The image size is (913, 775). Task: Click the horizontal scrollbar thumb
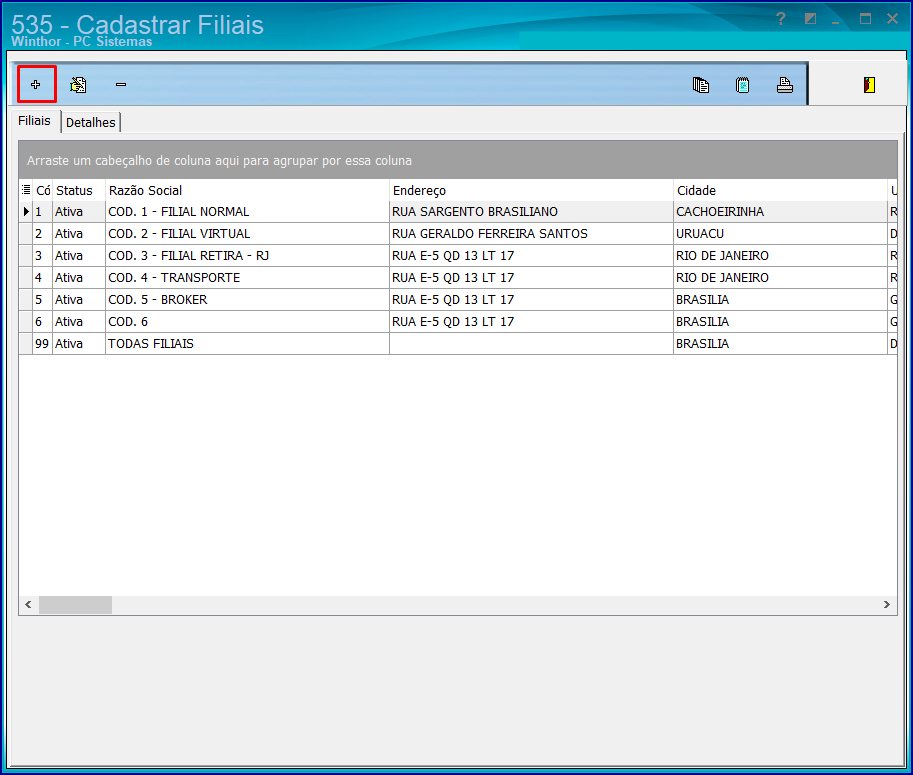pyautogui.click(x=75, y=605)
